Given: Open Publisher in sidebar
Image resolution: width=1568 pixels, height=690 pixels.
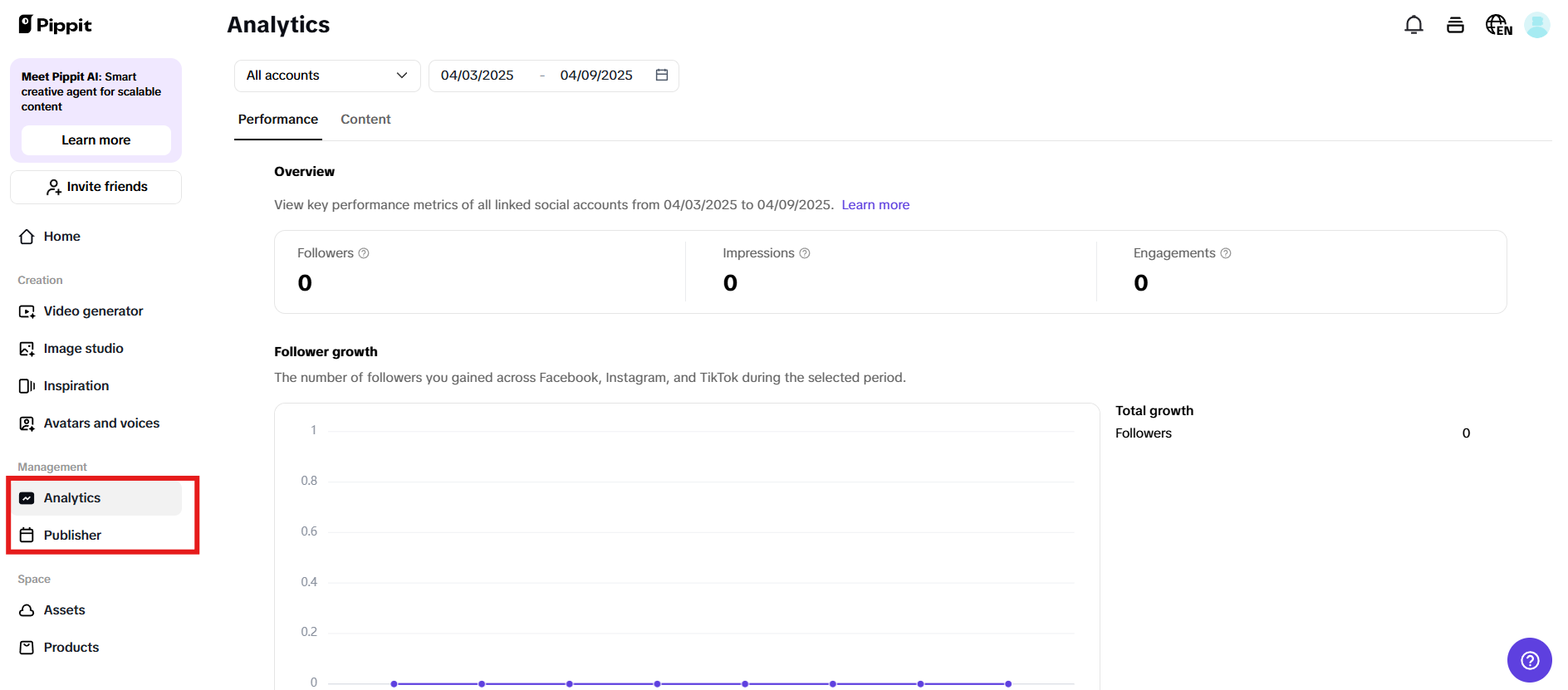Looking at the screenshot, I should (96, 536).
